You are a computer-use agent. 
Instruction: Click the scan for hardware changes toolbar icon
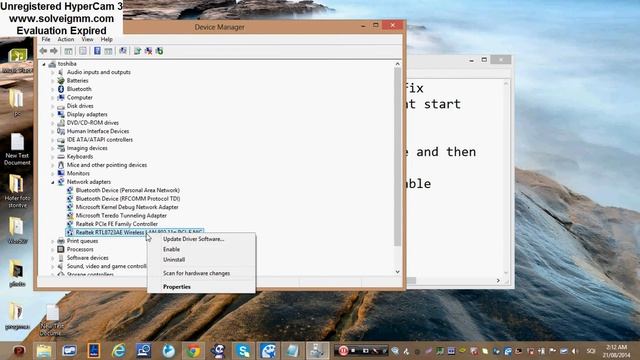pyautogui.click(x=122, y=51)
